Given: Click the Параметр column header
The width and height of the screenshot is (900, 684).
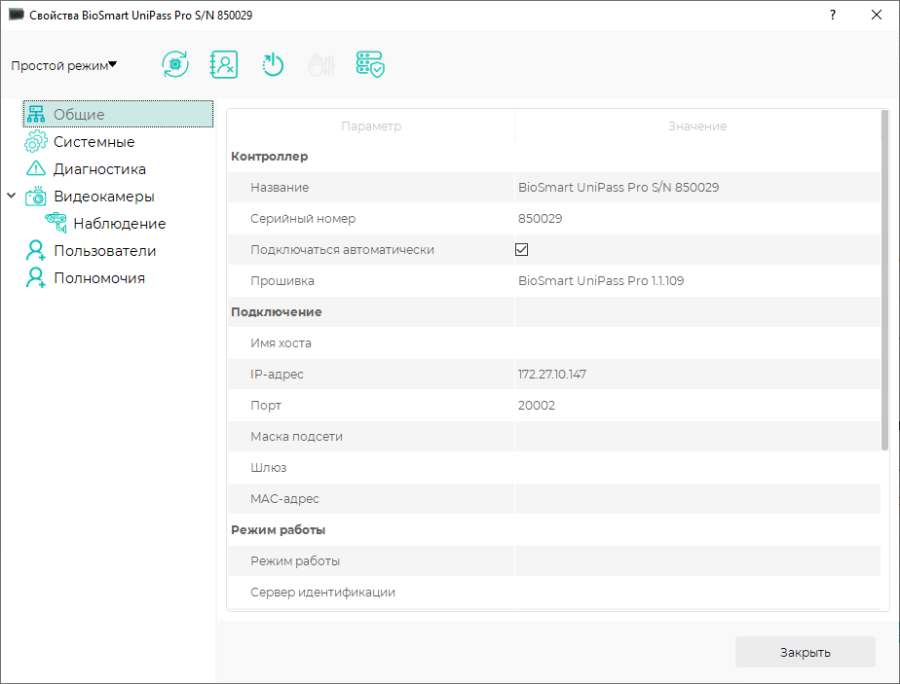Looking at the screenshot, I should (371, 126).
